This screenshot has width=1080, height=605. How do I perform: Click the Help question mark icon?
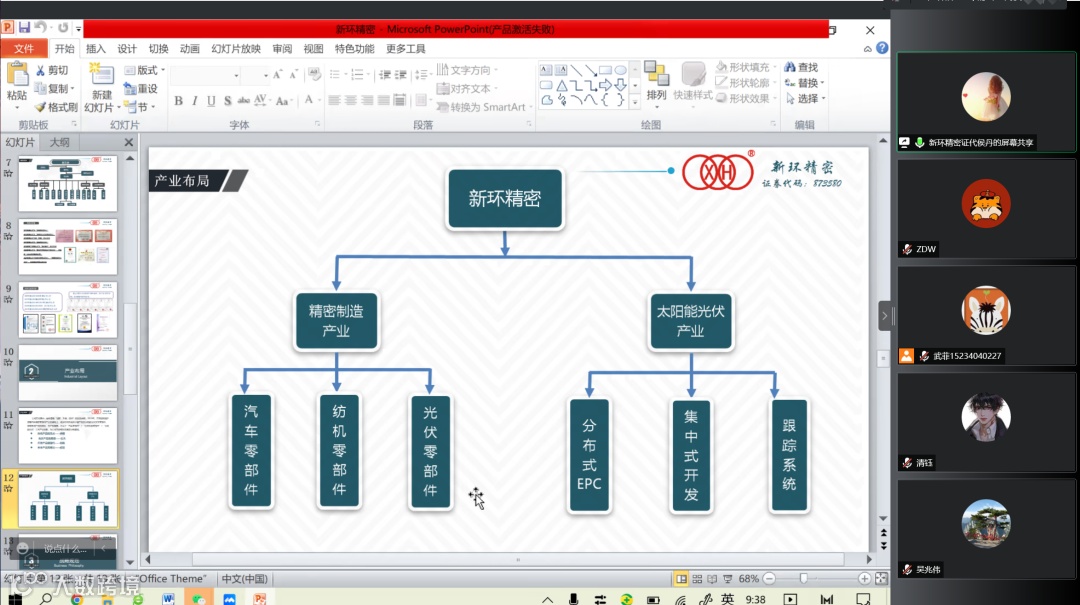click(882, 48)
